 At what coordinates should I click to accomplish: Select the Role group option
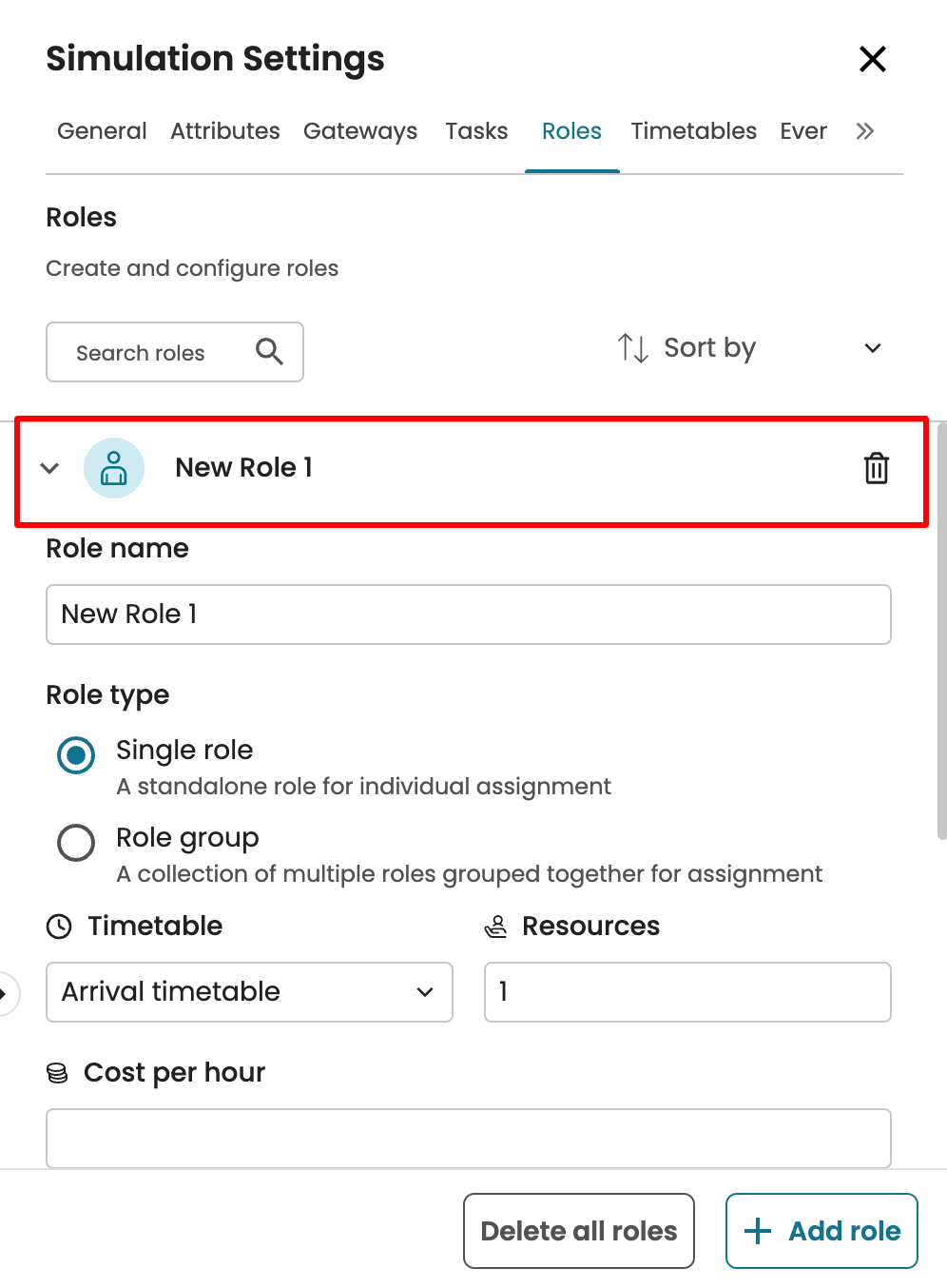coord(76,843)
